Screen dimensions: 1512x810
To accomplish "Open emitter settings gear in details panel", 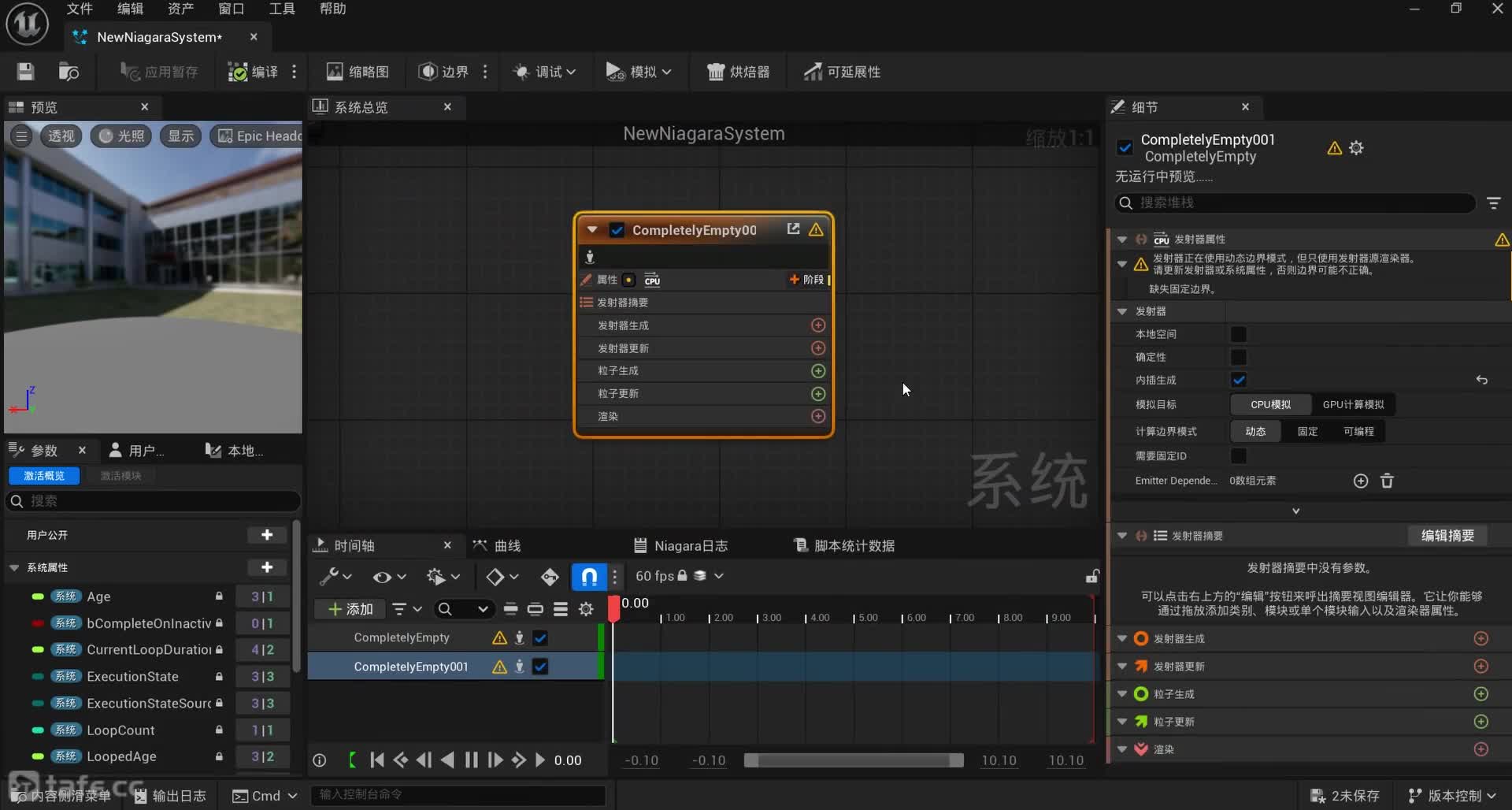I will point(1356,148).
